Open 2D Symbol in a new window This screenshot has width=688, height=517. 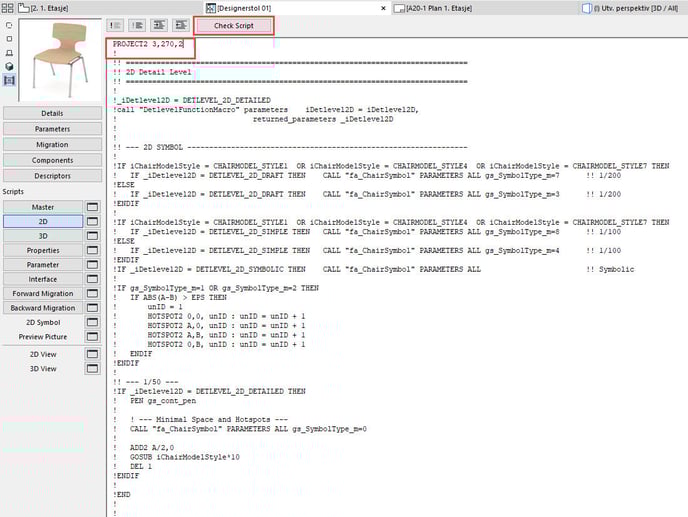click(x=92, y=322)
